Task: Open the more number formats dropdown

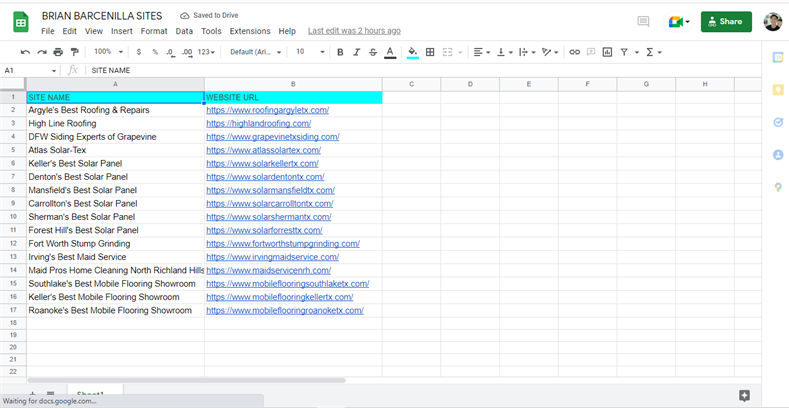Action: 206,52
